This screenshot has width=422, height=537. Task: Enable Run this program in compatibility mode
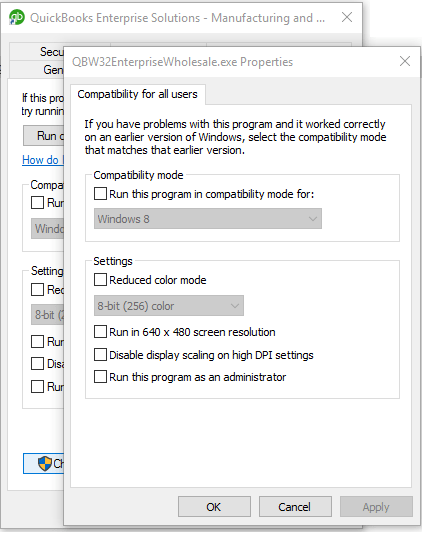click(100, 193)
